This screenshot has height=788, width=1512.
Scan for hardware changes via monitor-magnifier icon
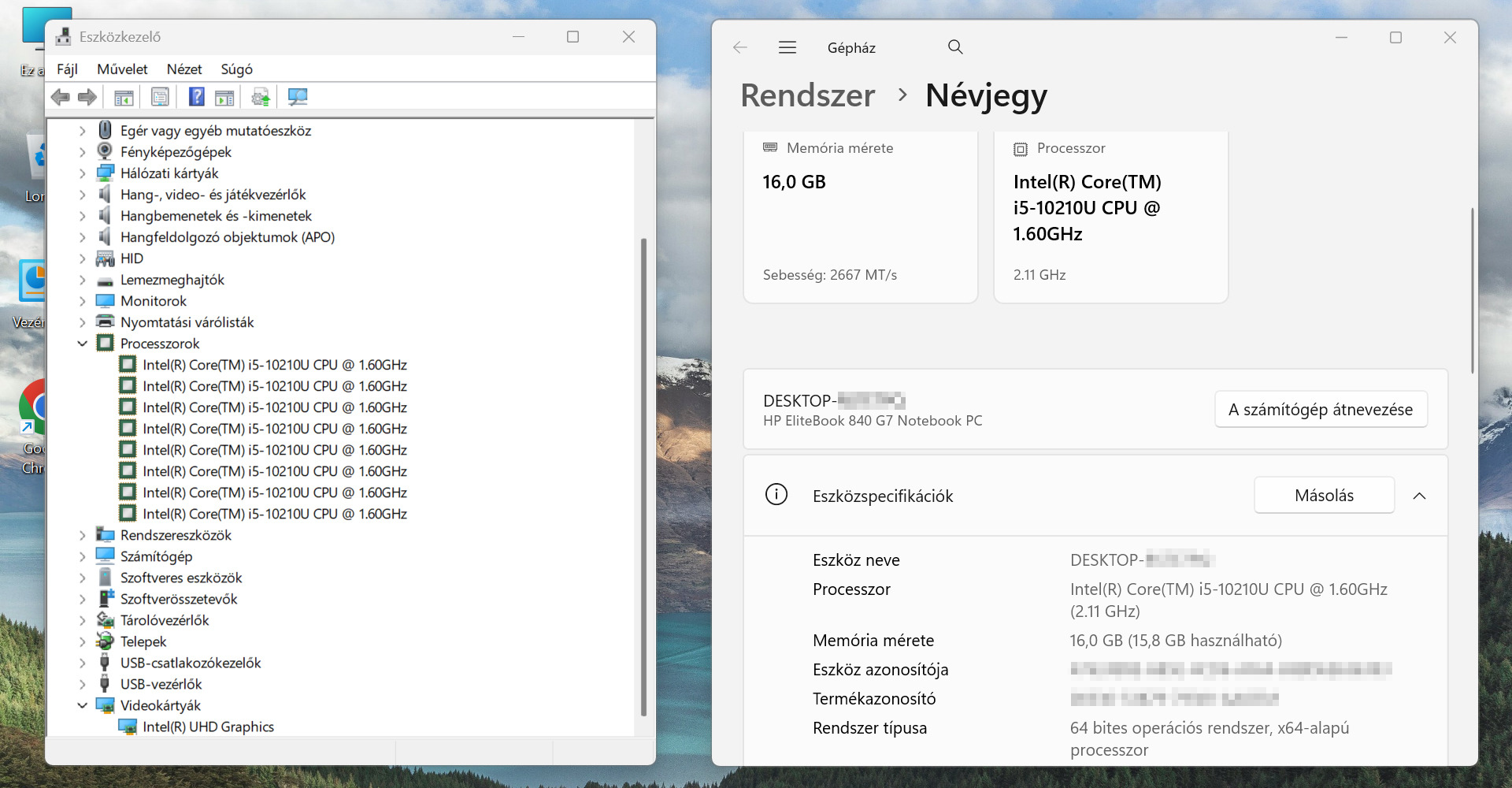coord(298,97)
